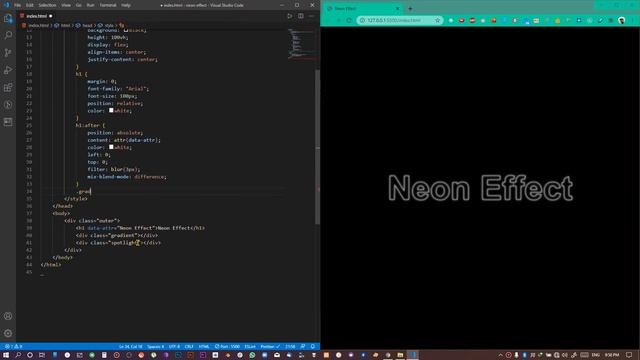The height and width of the screenshot is (360, 640).
Task: Open the Source Control view
Action: click(8, 53)
